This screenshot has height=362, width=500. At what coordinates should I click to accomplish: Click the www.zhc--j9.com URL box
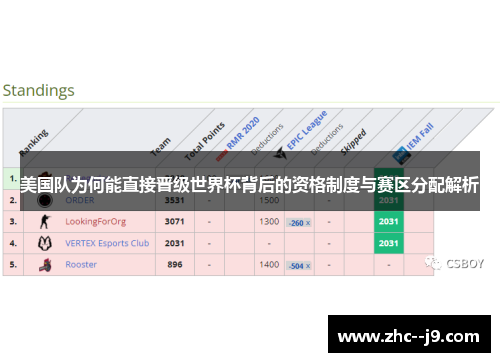409,334
